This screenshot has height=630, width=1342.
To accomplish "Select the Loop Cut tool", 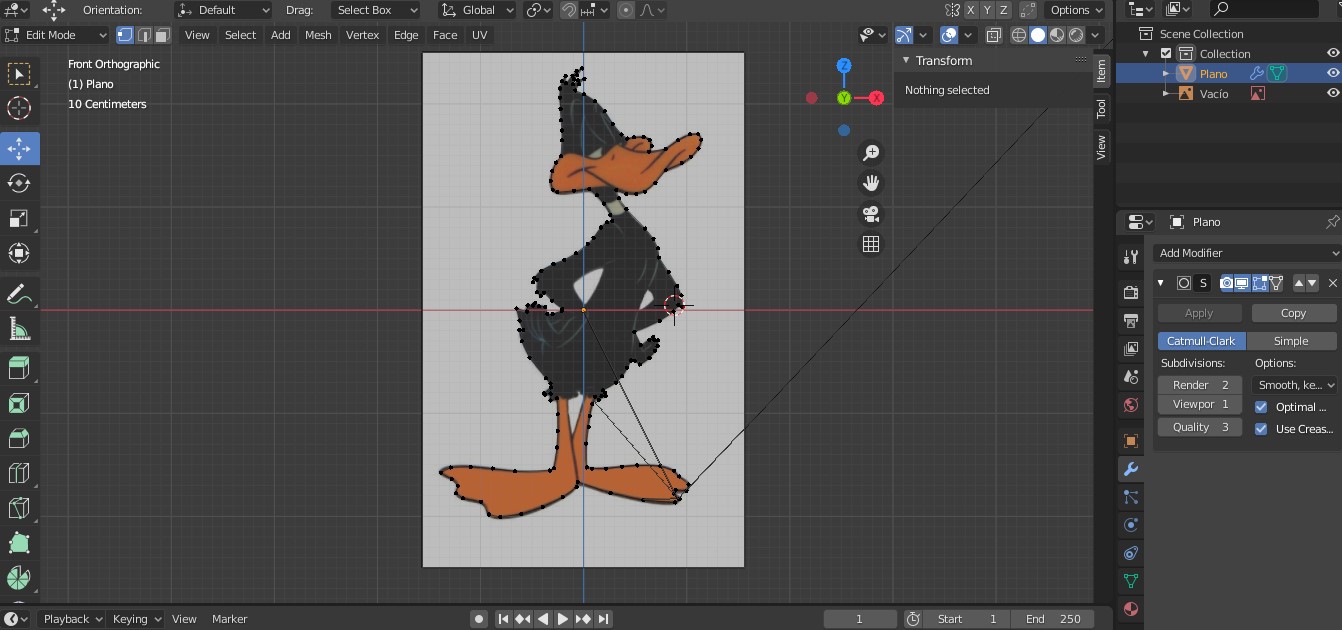I will 19,473.
